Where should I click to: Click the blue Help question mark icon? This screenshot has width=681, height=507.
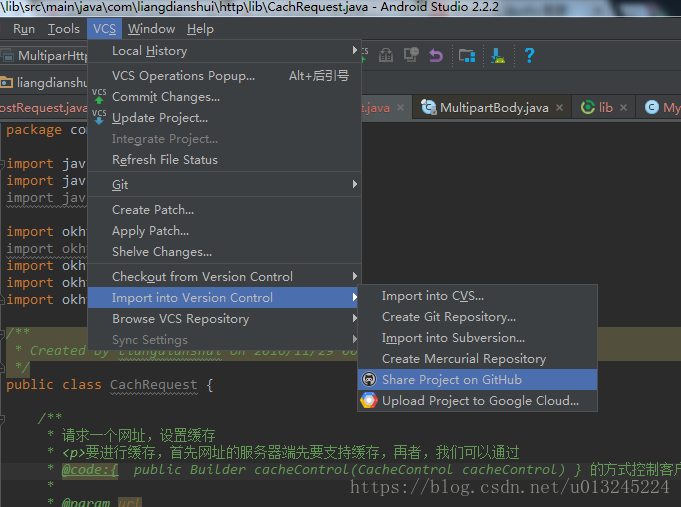(x=529, y=55)
